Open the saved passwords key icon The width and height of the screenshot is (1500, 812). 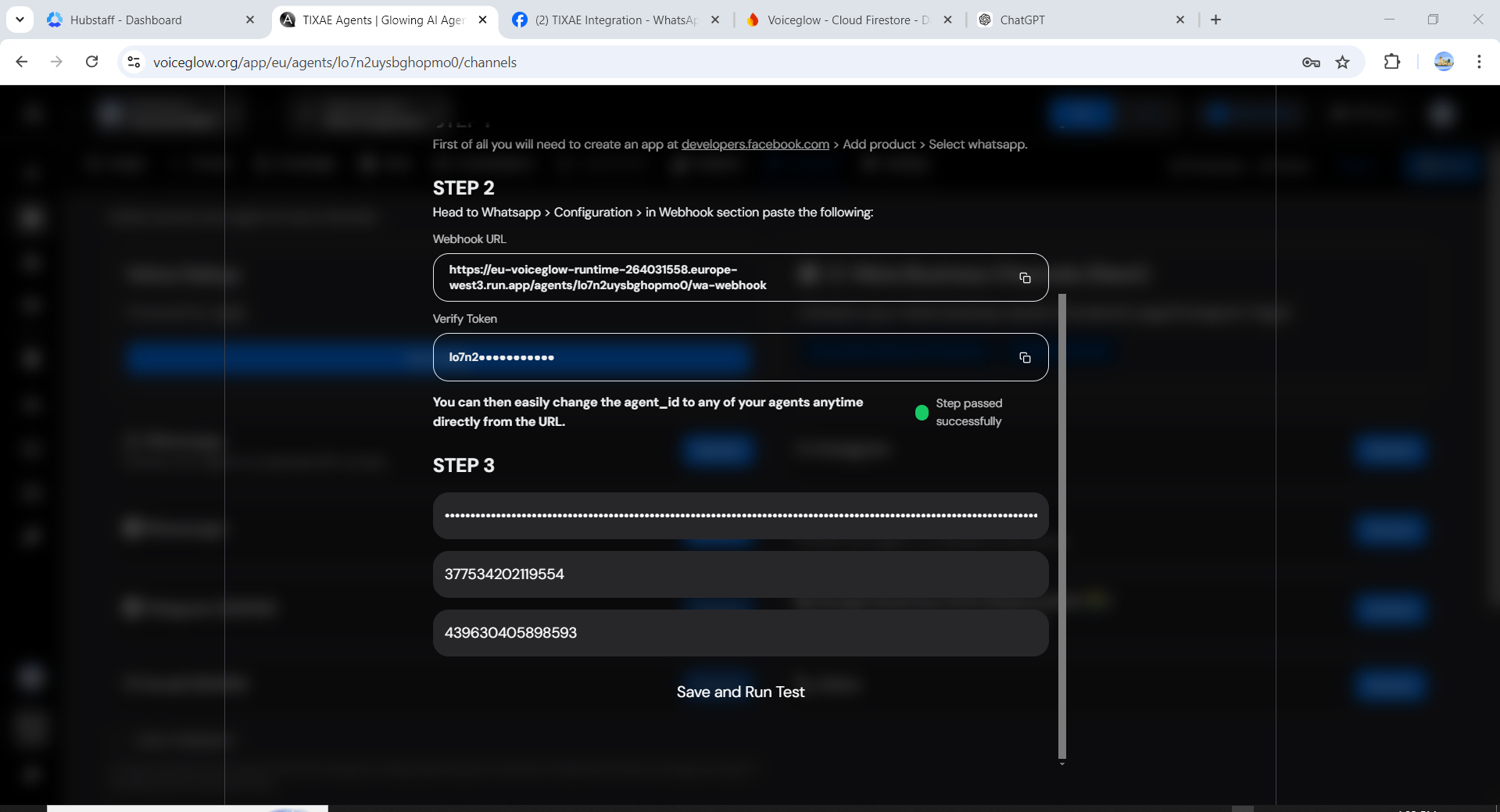pos(1311,62)
